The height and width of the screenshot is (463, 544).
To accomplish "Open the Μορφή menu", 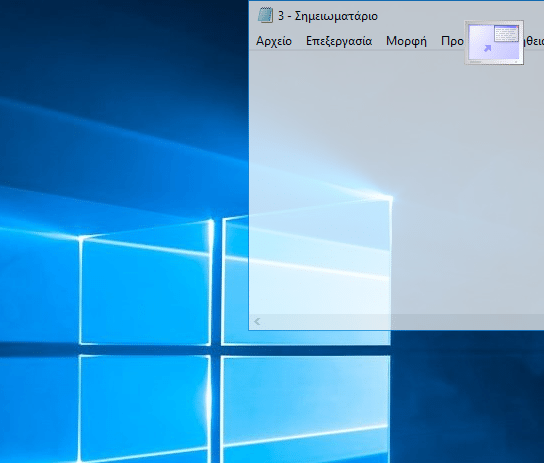I will pos(406,41).
